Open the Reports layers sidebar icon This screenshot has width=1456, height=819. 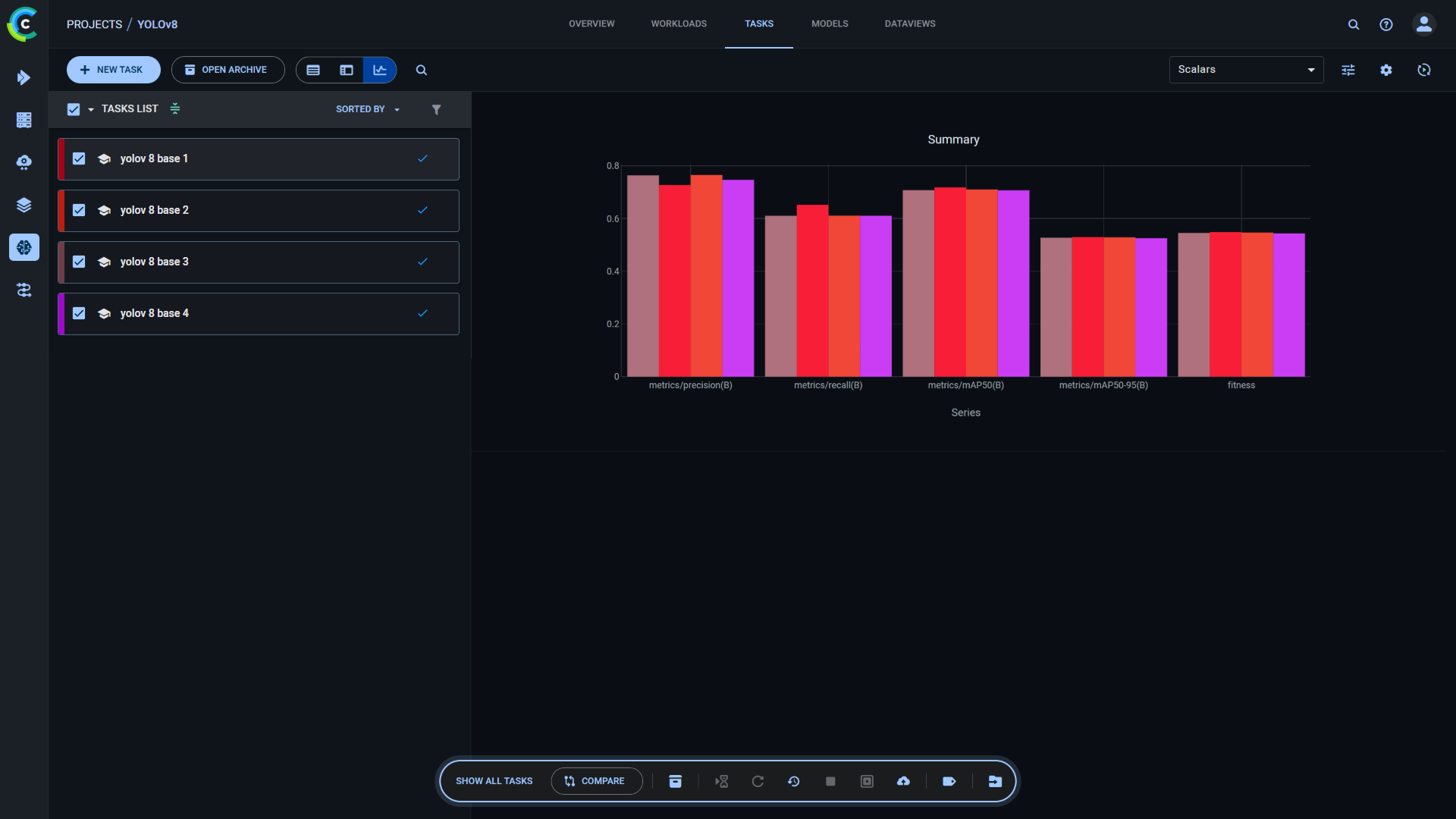[24, 205]
